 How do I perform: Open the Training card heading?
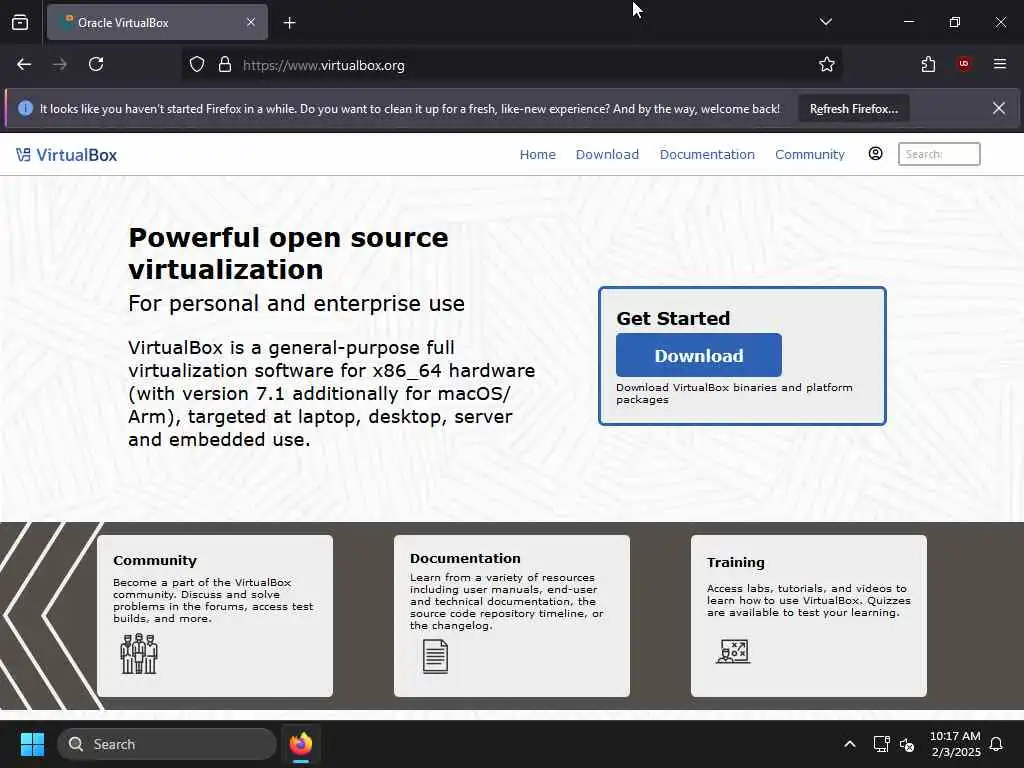(x=735, y=562)
